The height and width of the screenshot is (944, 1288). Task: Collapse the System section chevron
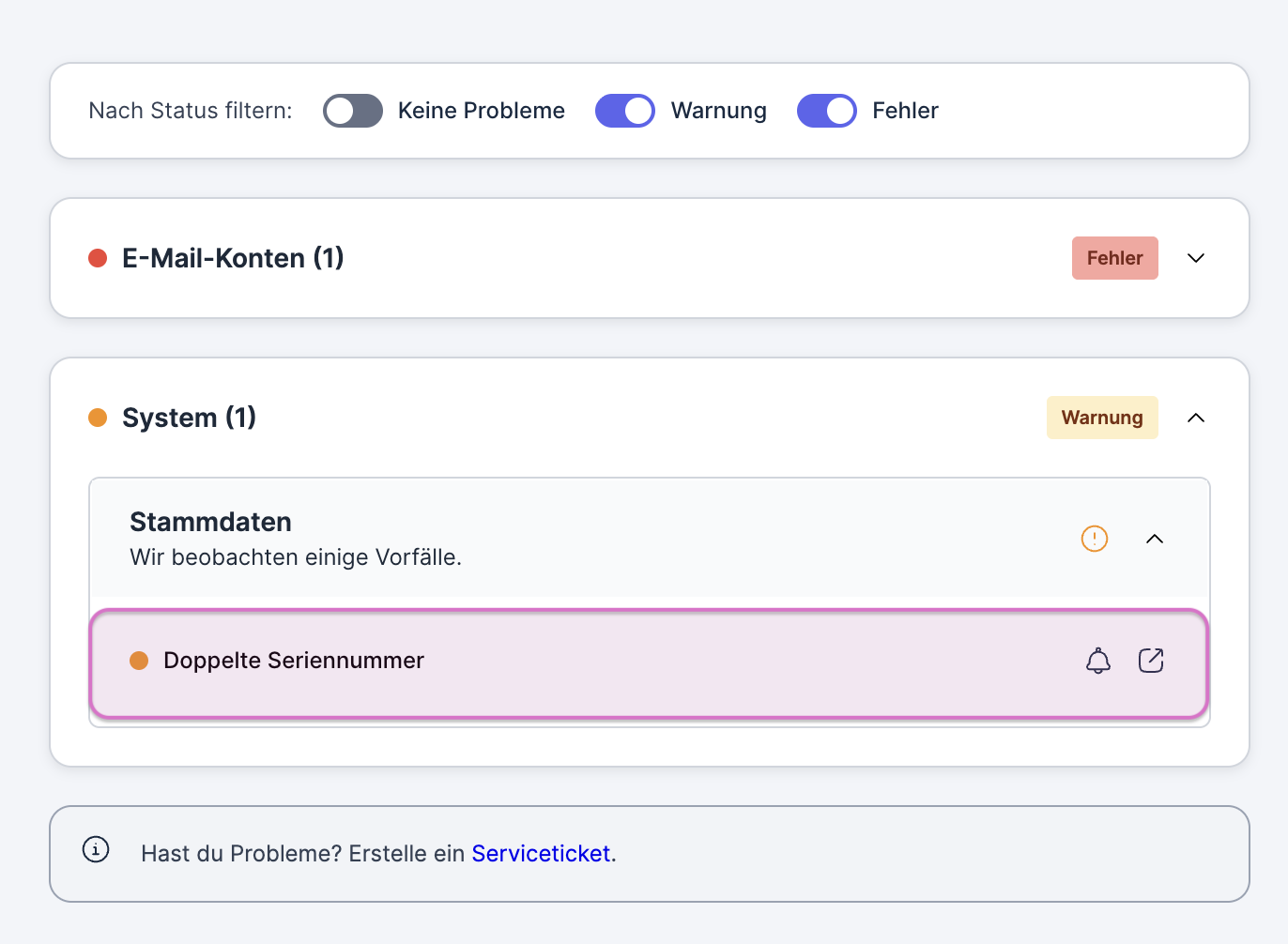coord(1195,418)
